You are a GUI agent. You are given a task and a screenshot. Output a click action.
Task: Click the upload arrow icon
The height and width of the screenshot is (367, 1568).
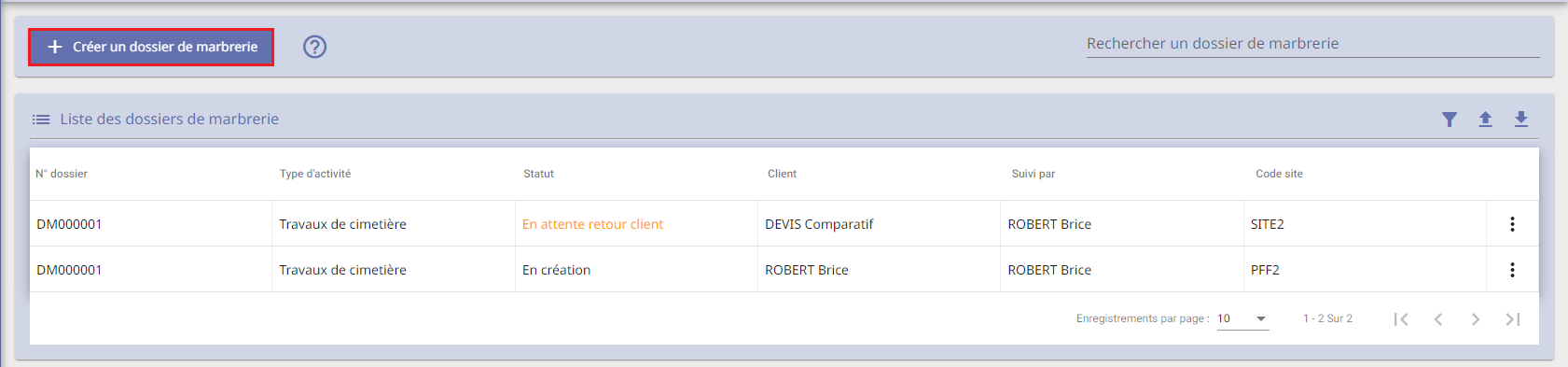[1485, 120]
